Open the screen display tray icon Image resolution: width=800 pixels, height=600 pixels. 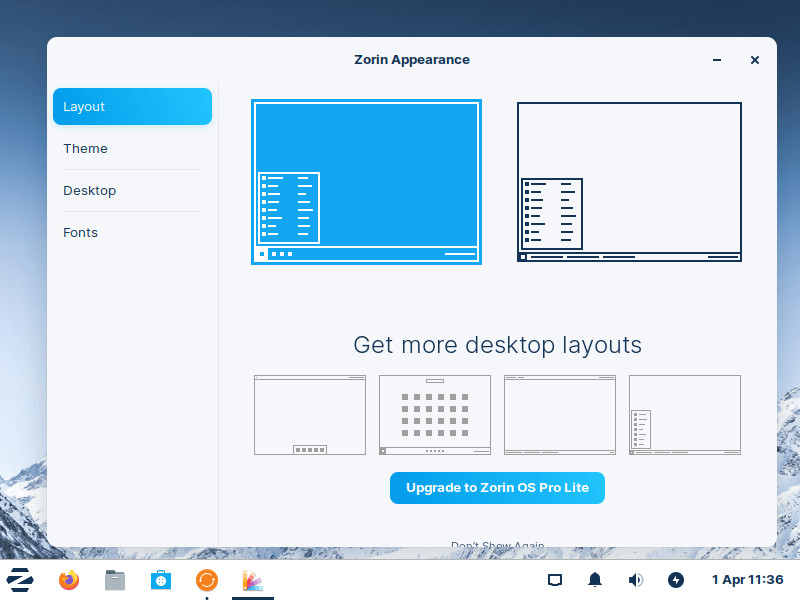(x=555, y=580)
